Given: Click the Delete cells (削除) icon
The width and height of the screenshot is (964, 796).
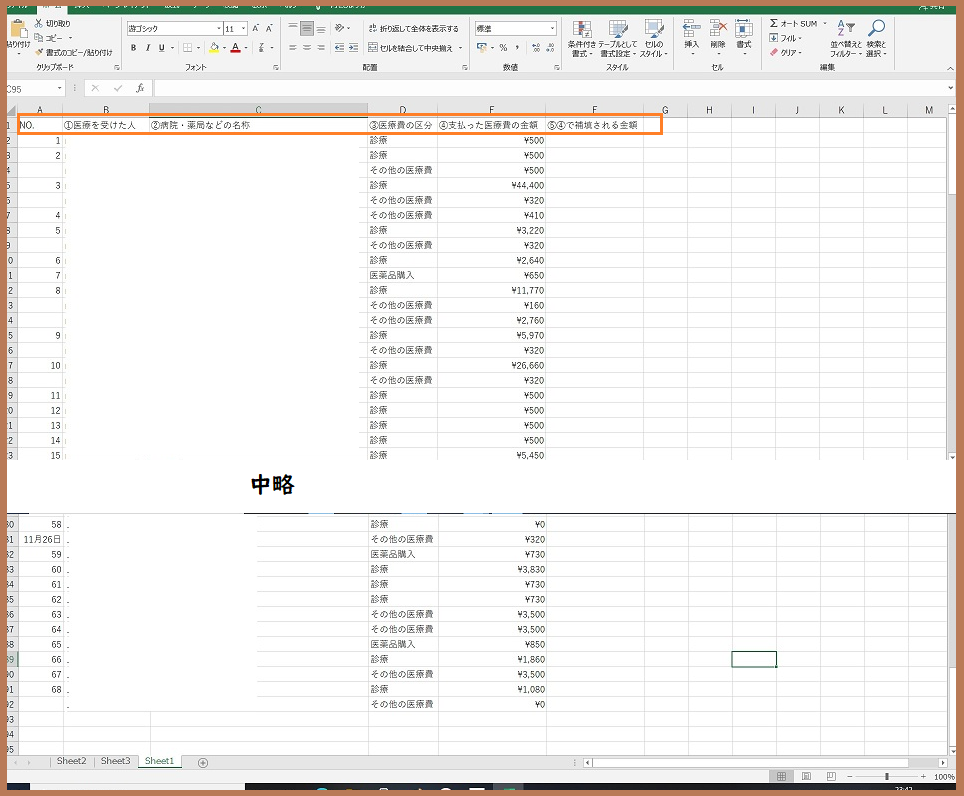Looking at the screenshot, I should pyautogui.click(x=718, y=28).
